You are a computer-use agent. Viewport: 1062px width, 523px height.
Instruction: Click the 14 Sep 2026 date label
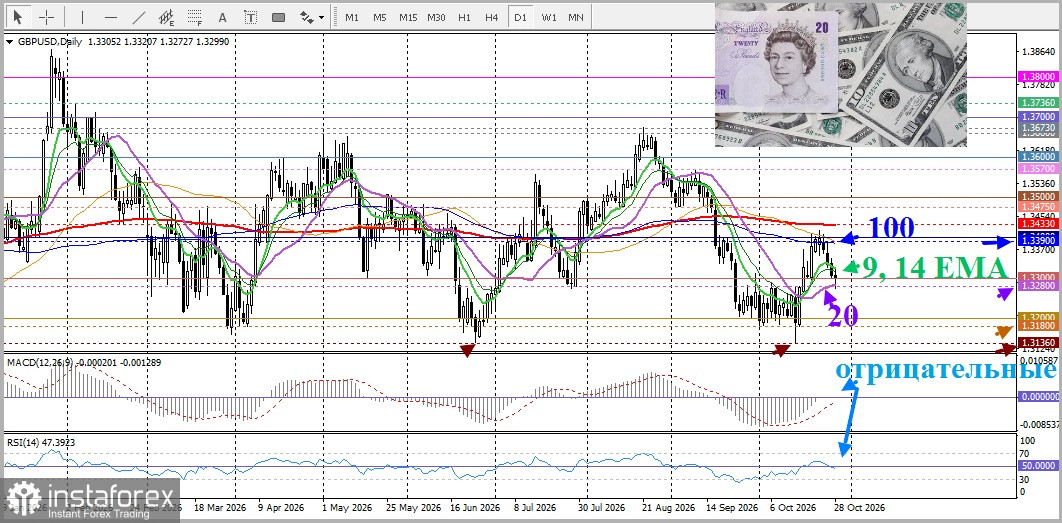click(x=731, y=507)
